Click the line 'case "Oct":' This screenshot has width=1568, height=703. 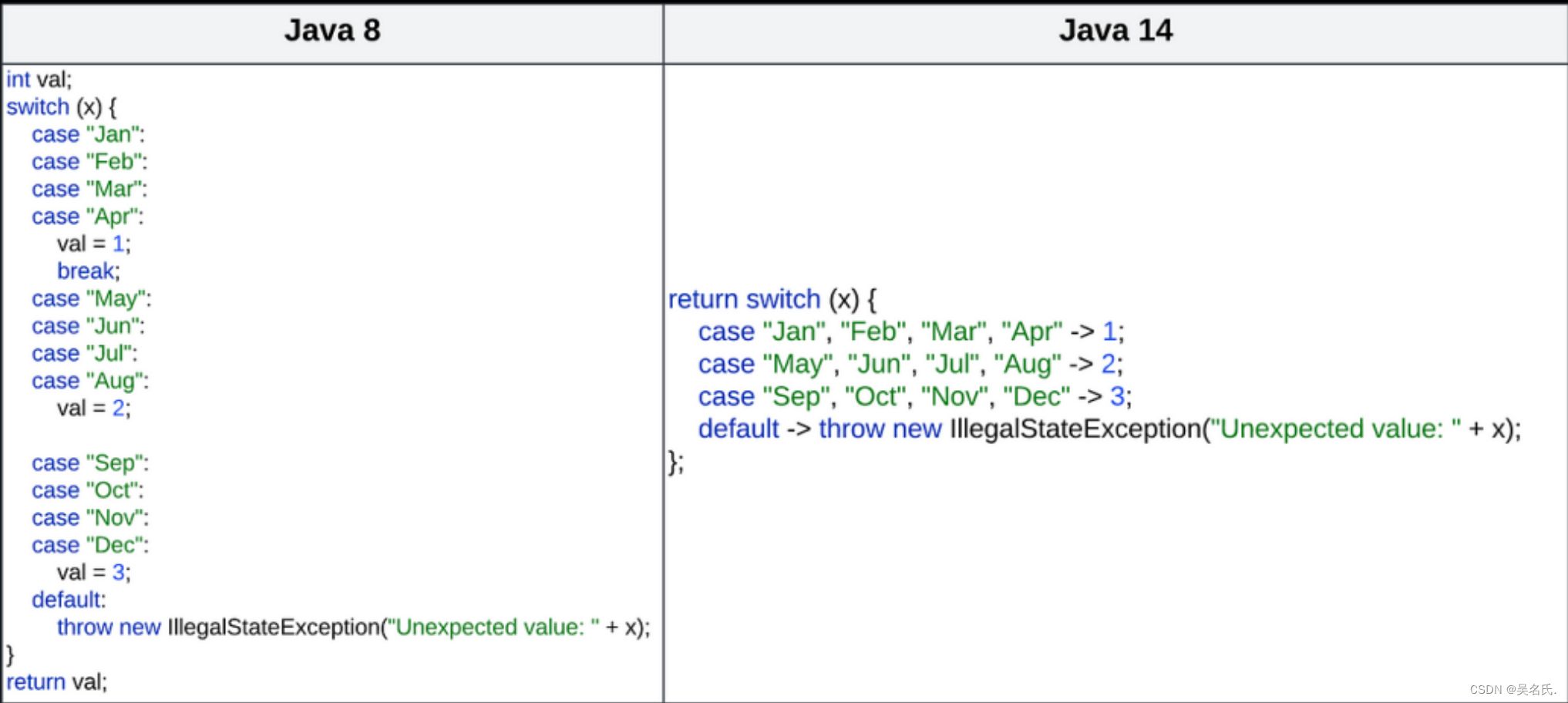click(88, 490)
